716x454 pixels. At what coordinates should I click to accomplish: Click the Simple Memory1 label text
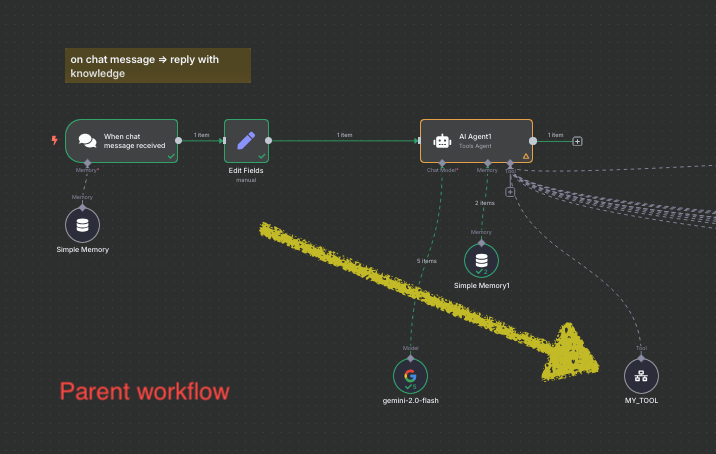click(481, 285)
